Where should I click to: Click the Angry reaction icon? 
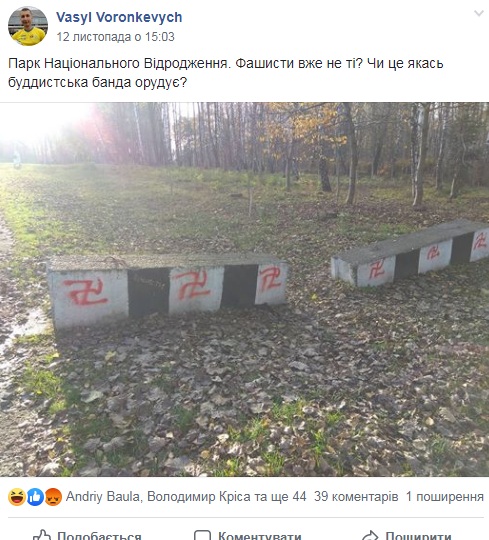pos(53,497)
